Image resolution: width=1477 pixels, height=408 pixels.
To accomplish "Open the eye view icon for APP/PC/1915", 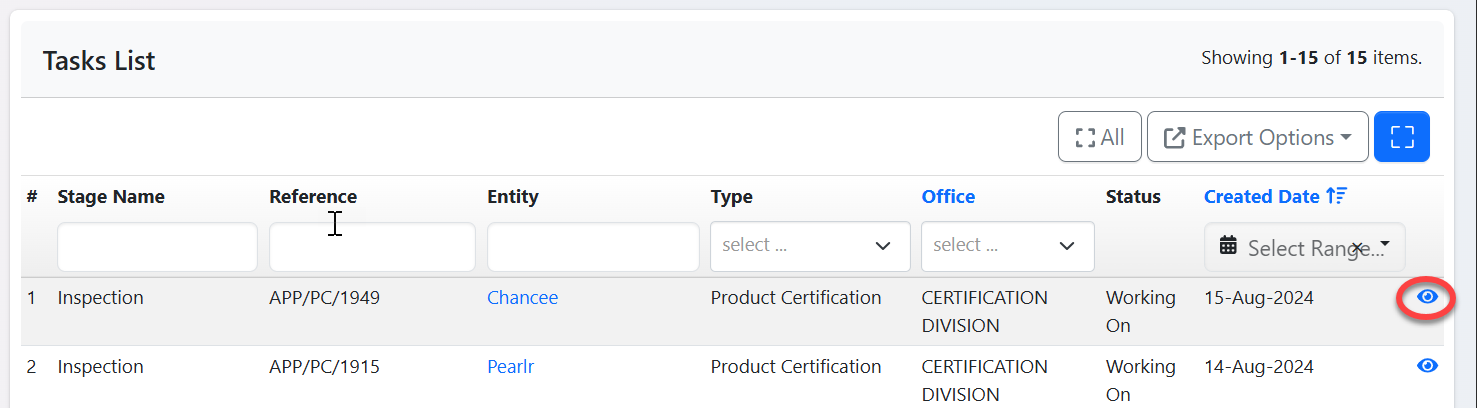I will (1427, 366).
